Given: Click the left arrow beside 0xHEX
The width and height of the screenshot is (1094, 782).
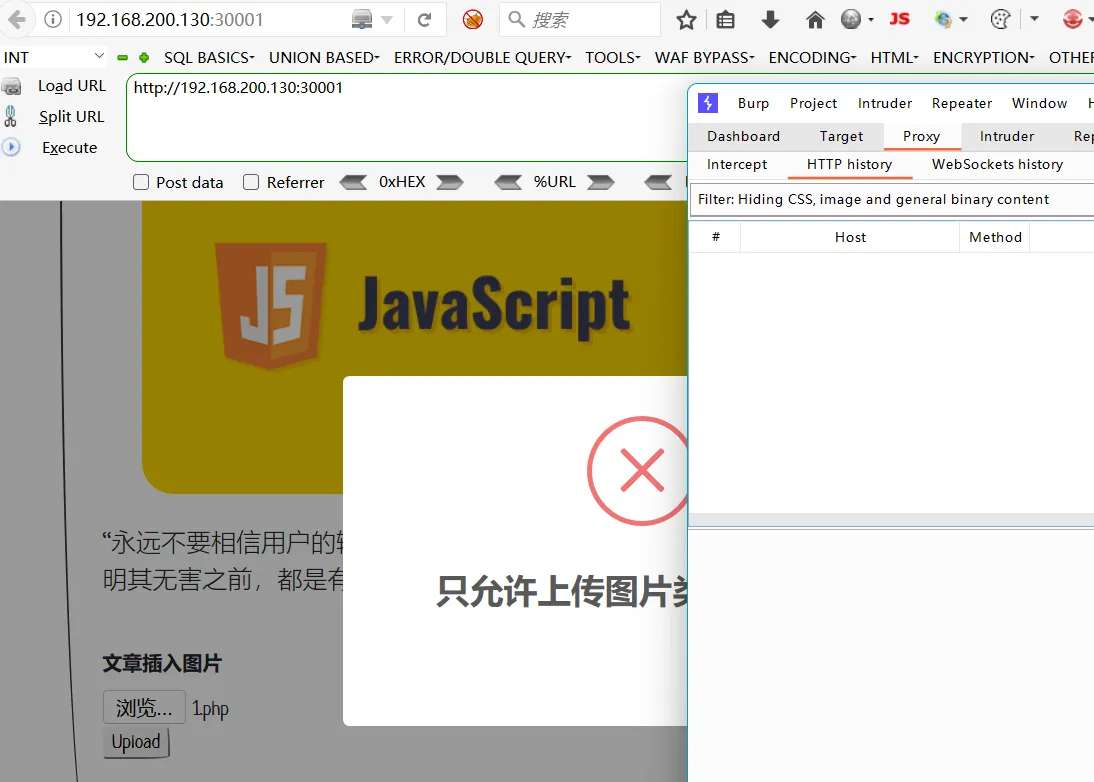Looking at the screenshot, I should (x=354, y=182).
